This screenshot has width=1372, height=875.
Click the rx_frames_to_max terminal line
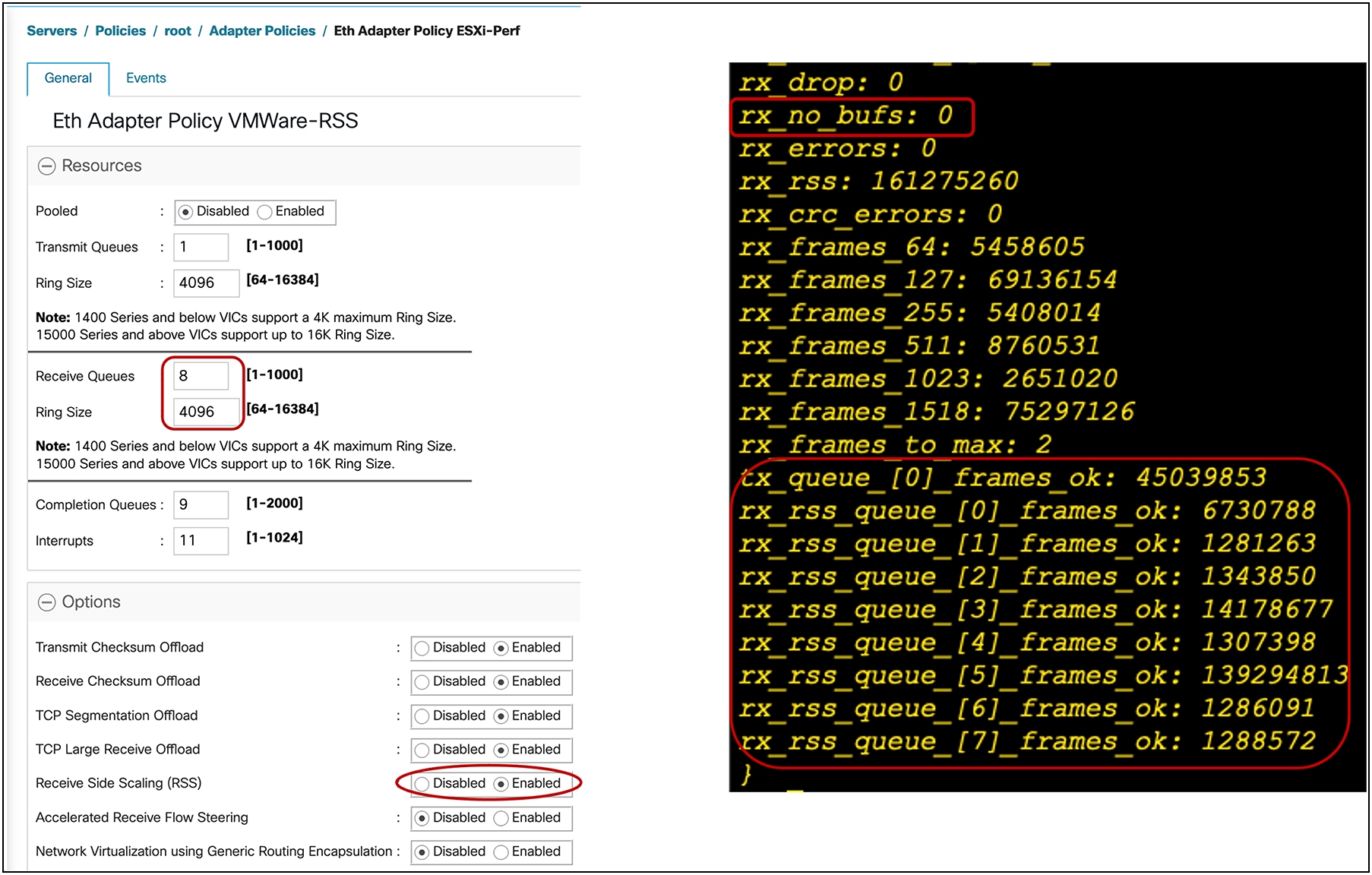tap(895, 445)
